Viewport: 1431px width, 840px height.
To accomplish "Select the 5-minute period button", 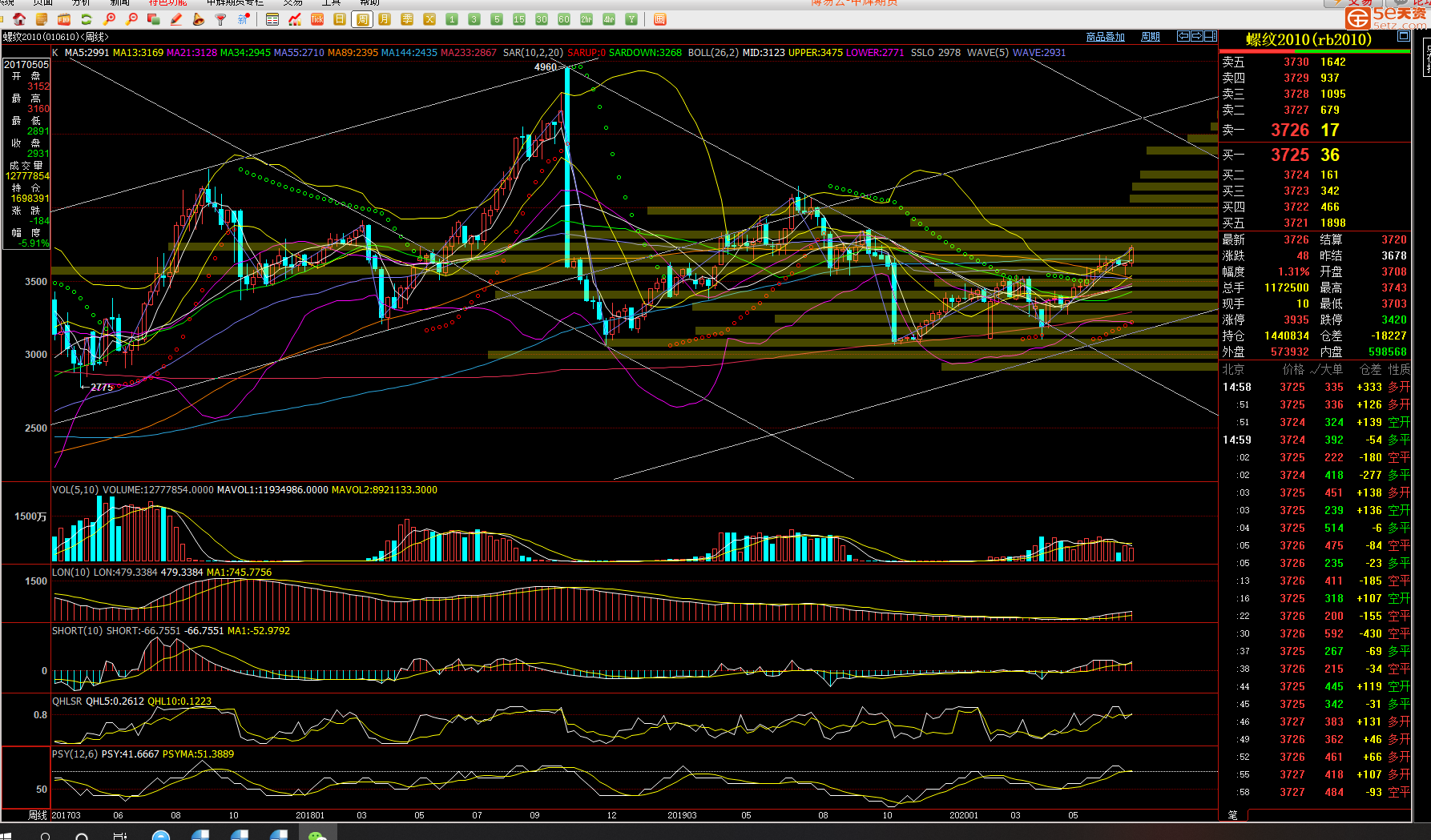I will point(497,19).
